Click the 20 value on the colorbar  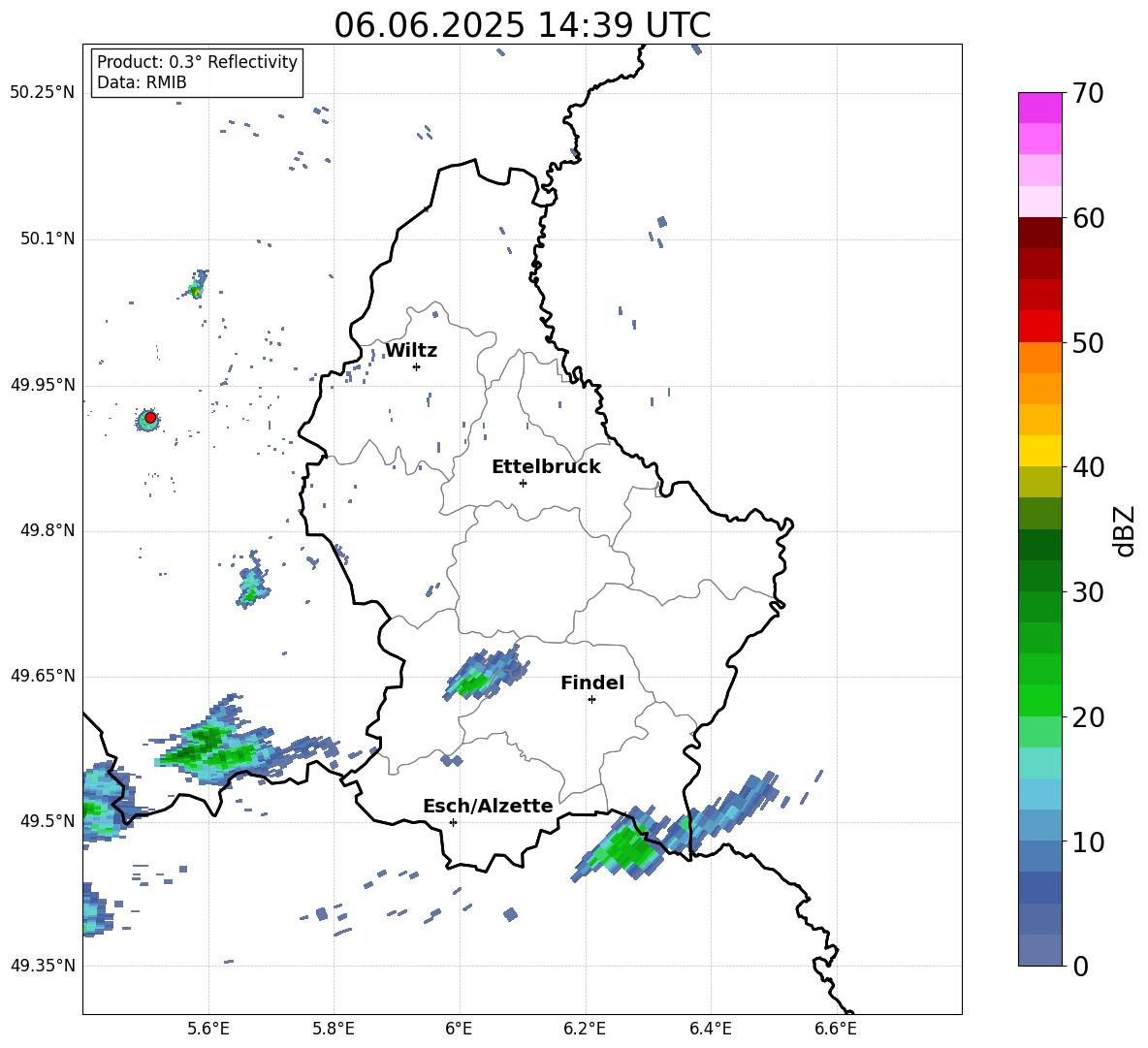1088,716
